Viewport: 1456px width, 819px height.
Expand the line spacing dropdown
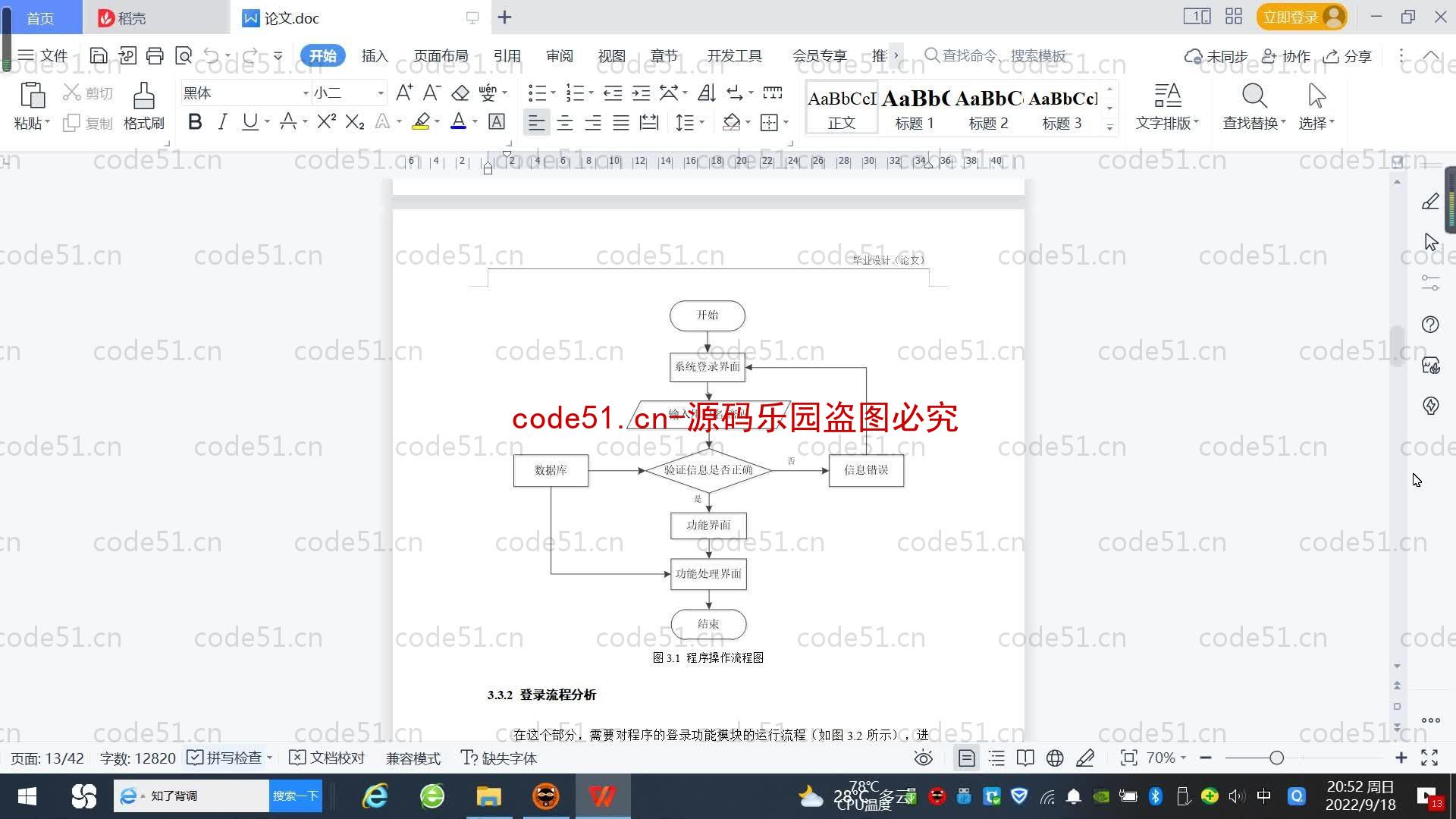pos(702,122)
